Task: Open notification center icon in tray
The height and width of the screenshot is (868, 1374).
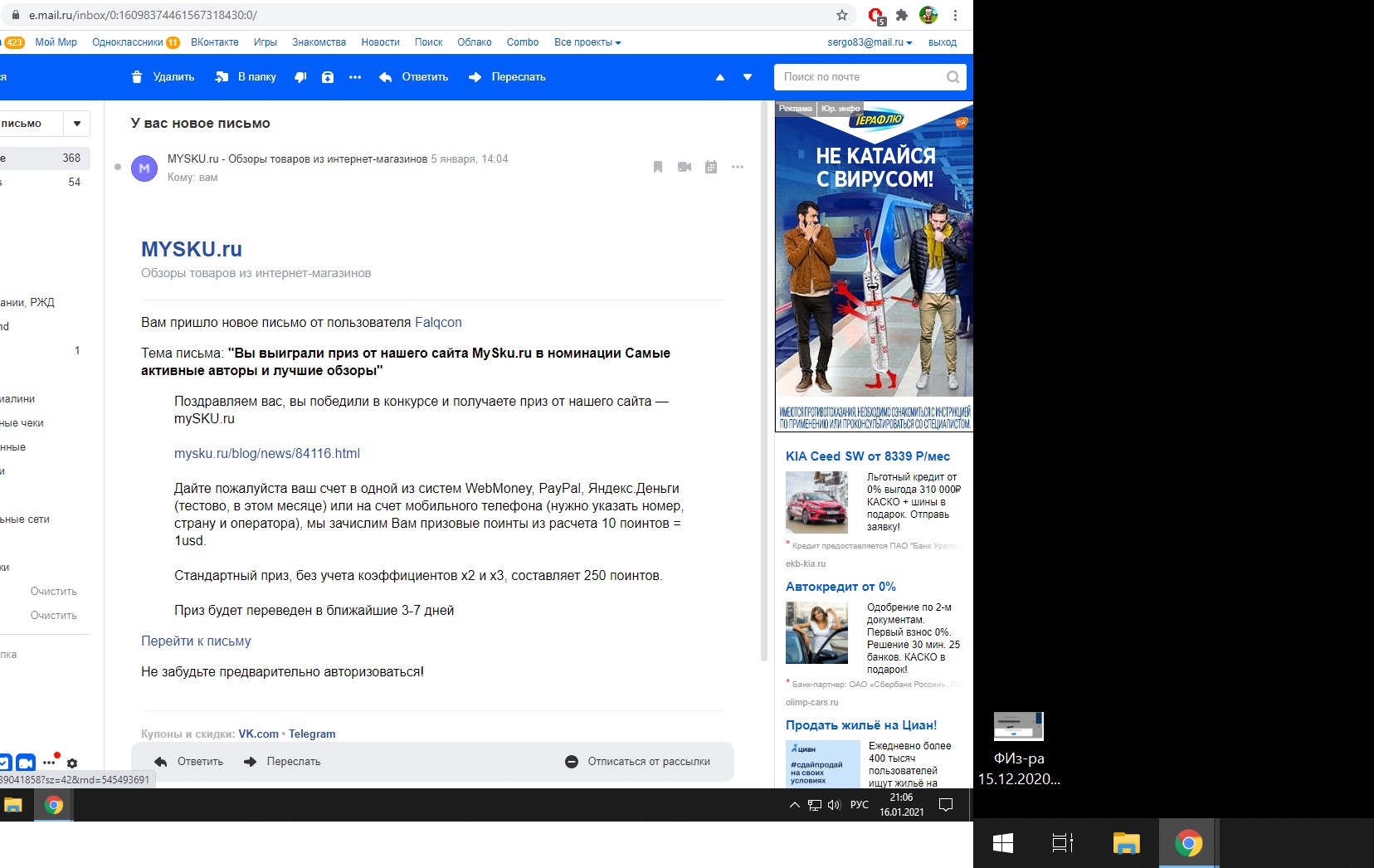Action: coord(945,805)
